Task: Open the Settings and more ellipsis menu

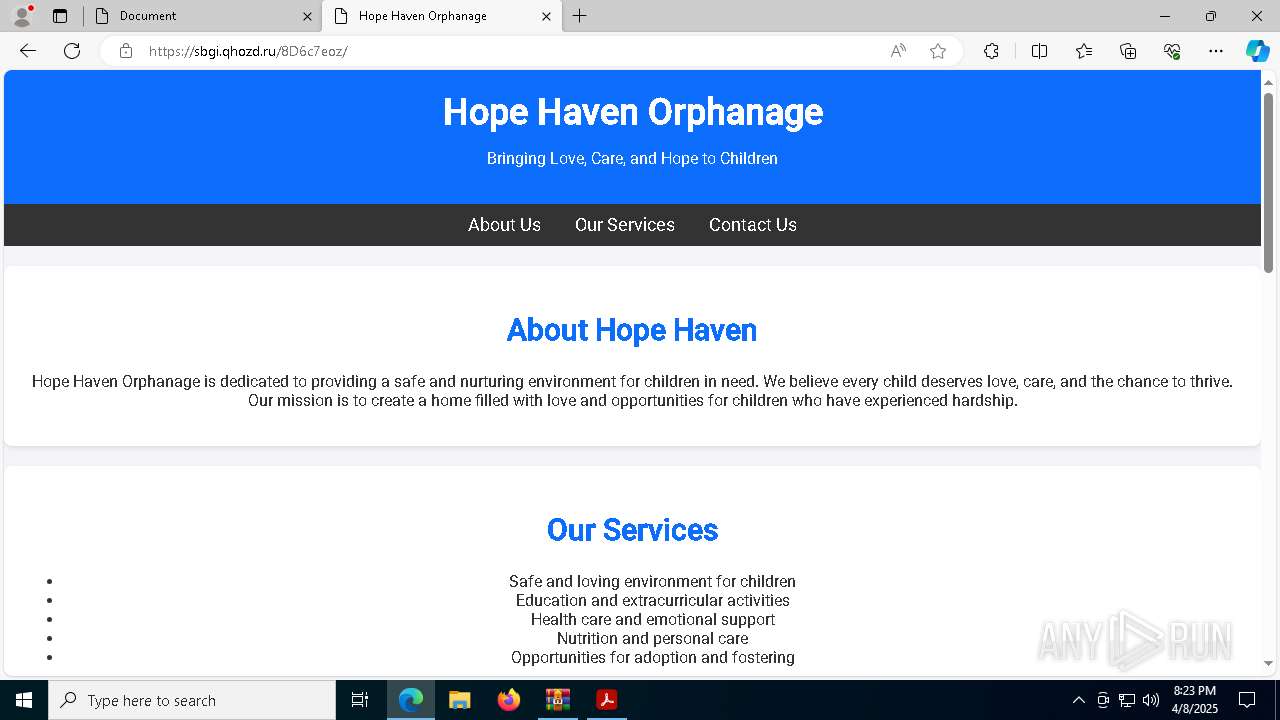Action: (1216, 51)
